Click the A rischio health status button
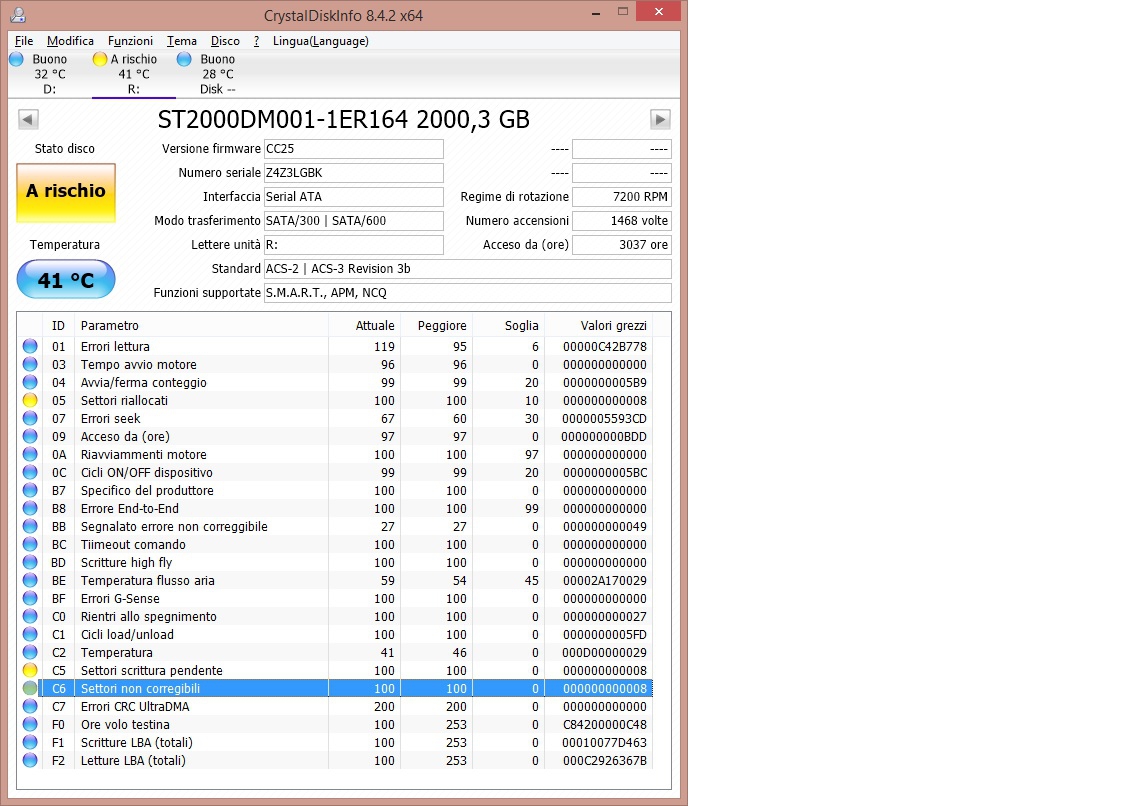The image size is (1123, 806). click(x=66, y=193)
